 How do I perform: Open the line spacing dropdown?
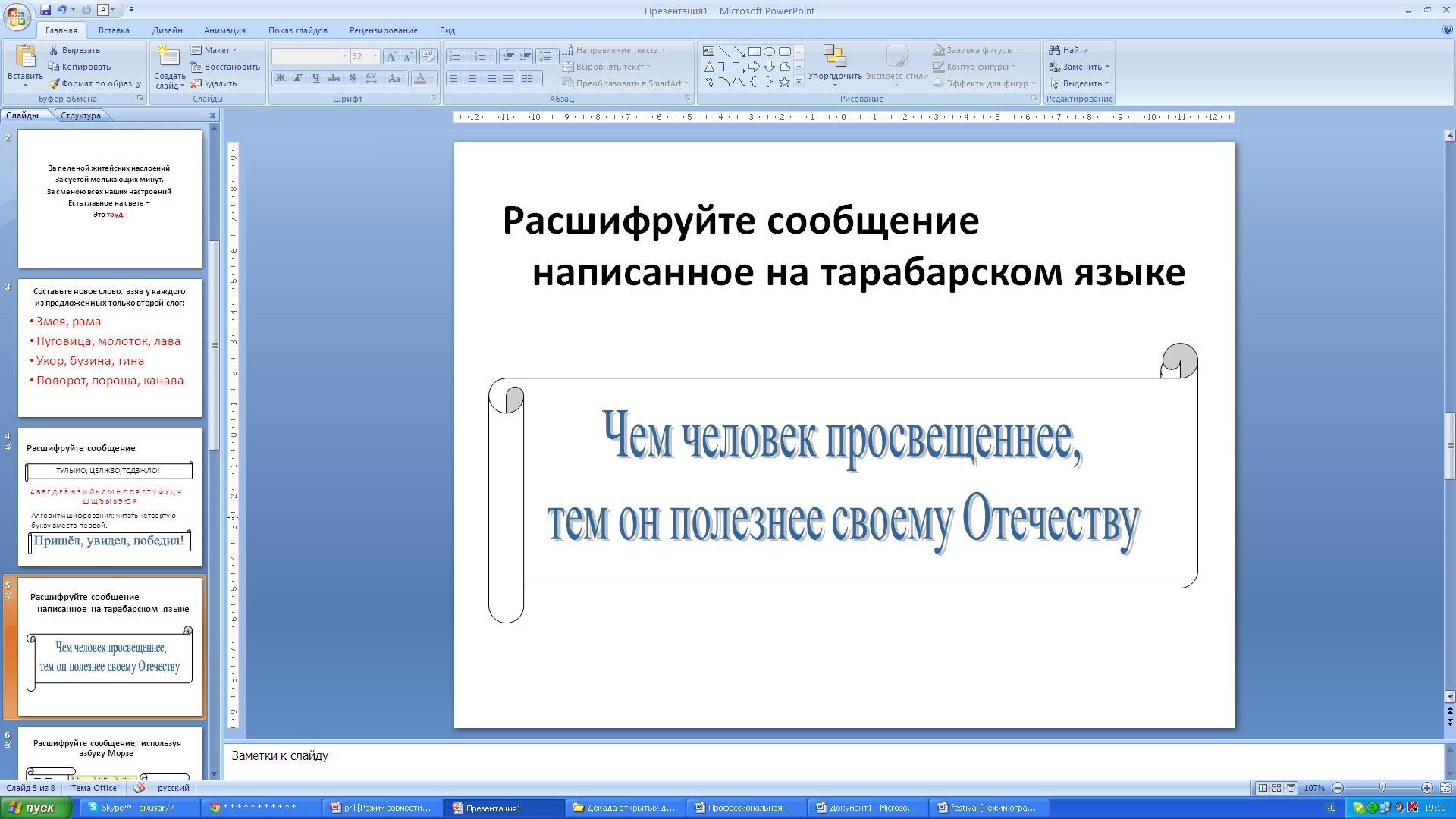(x=547, y=56)
